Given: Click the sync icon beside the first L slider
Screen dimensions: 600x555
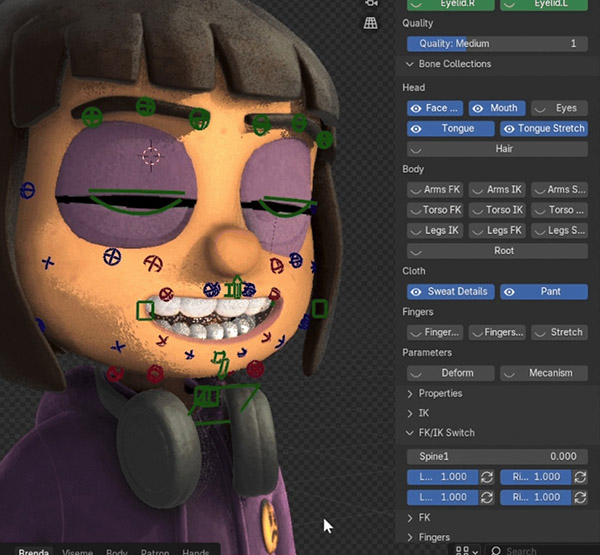Looking at the screenshot, I should pos(487,477).
